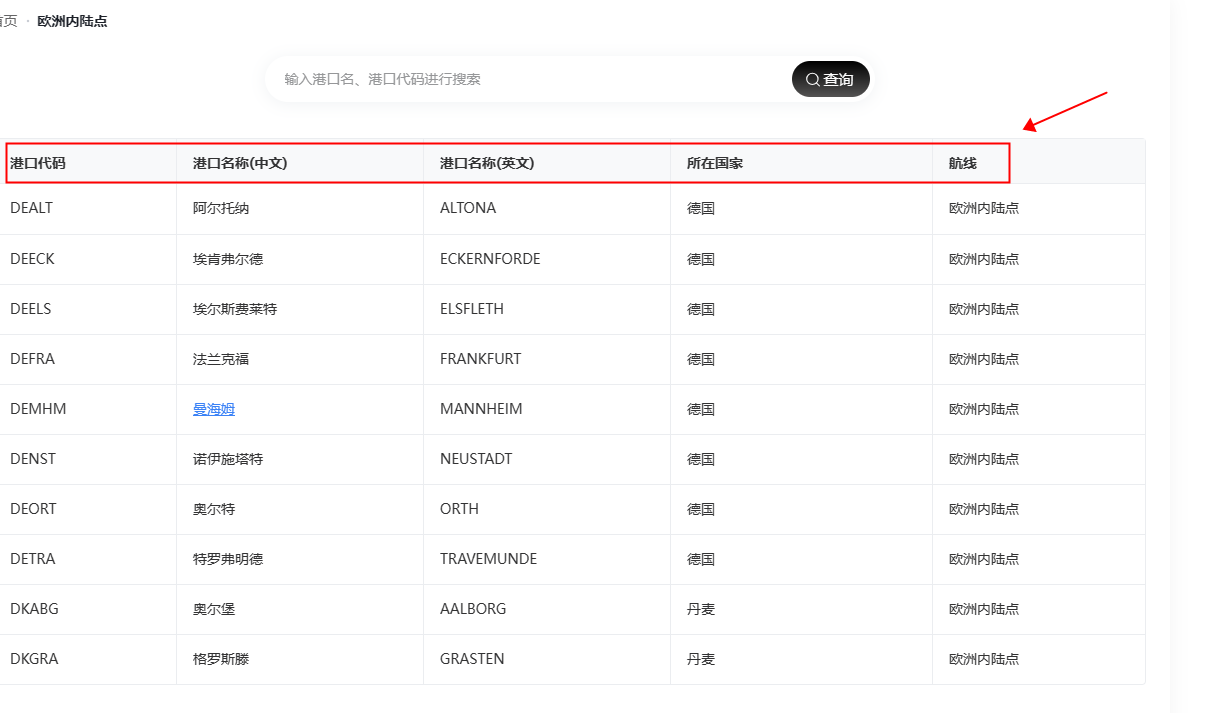Click 欧洲内陆点 in the ORTH row
The image size is (1232, 713).
984,509
